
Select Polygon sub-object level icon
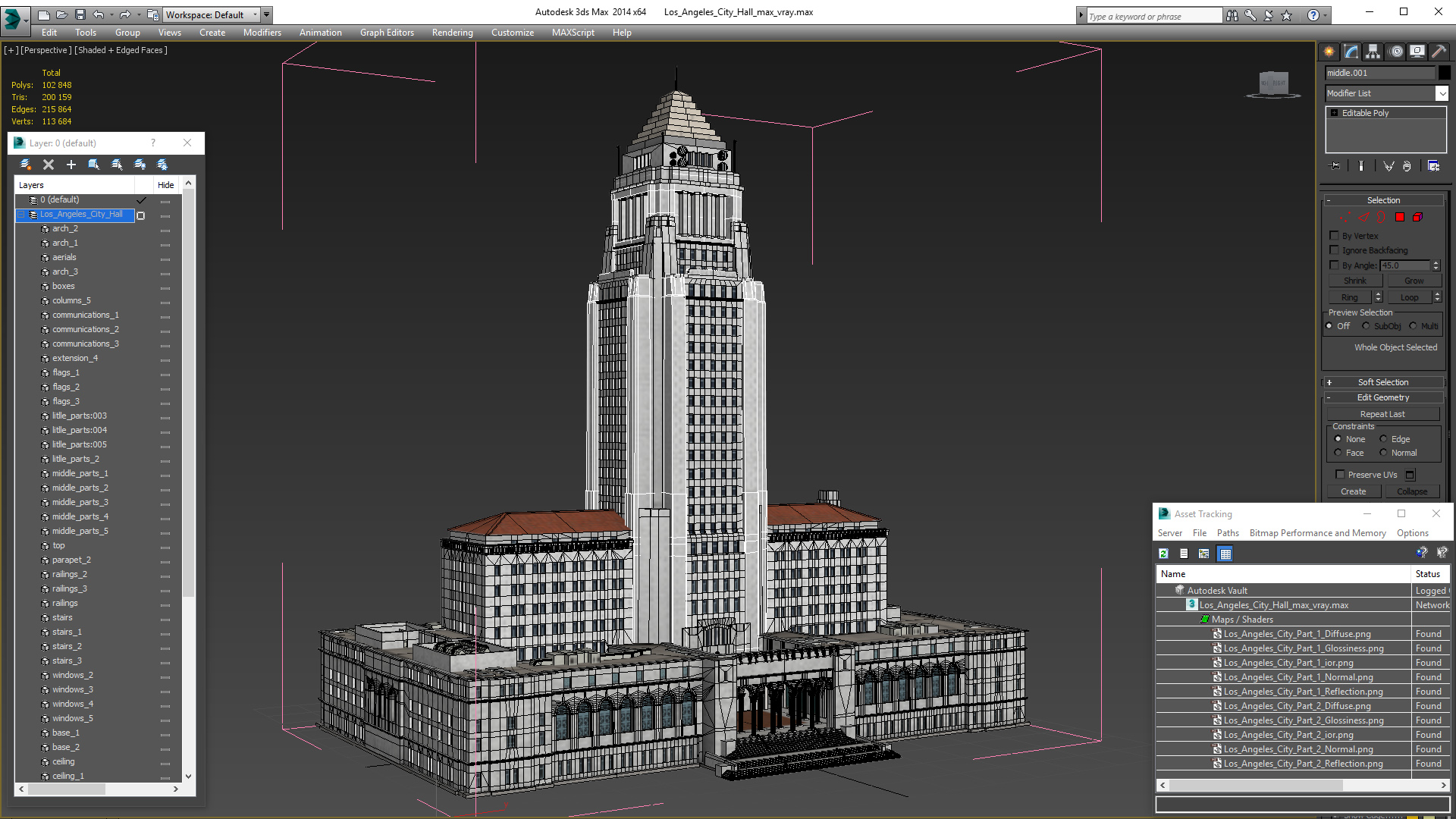pos(1400,217)
